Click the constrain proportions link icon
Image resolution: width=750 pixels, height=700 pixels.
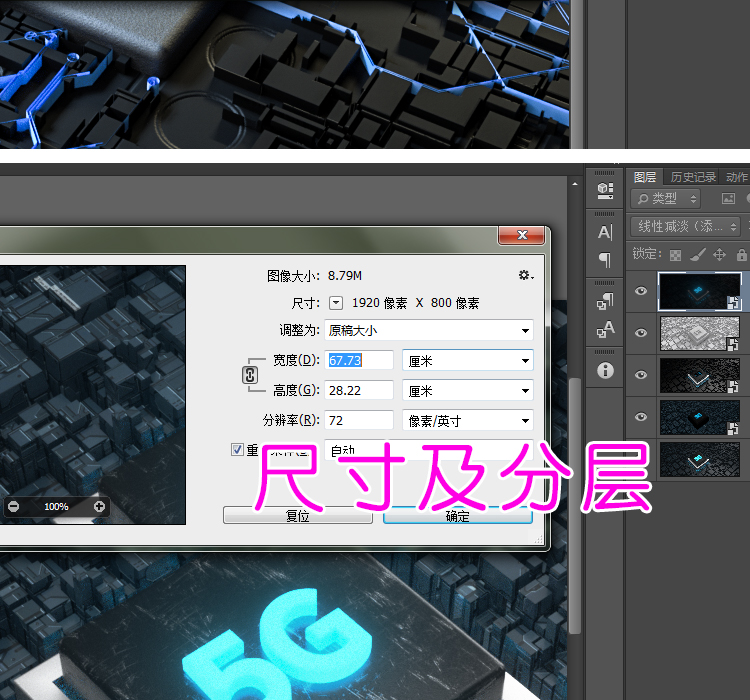click(x=251, y=375)
